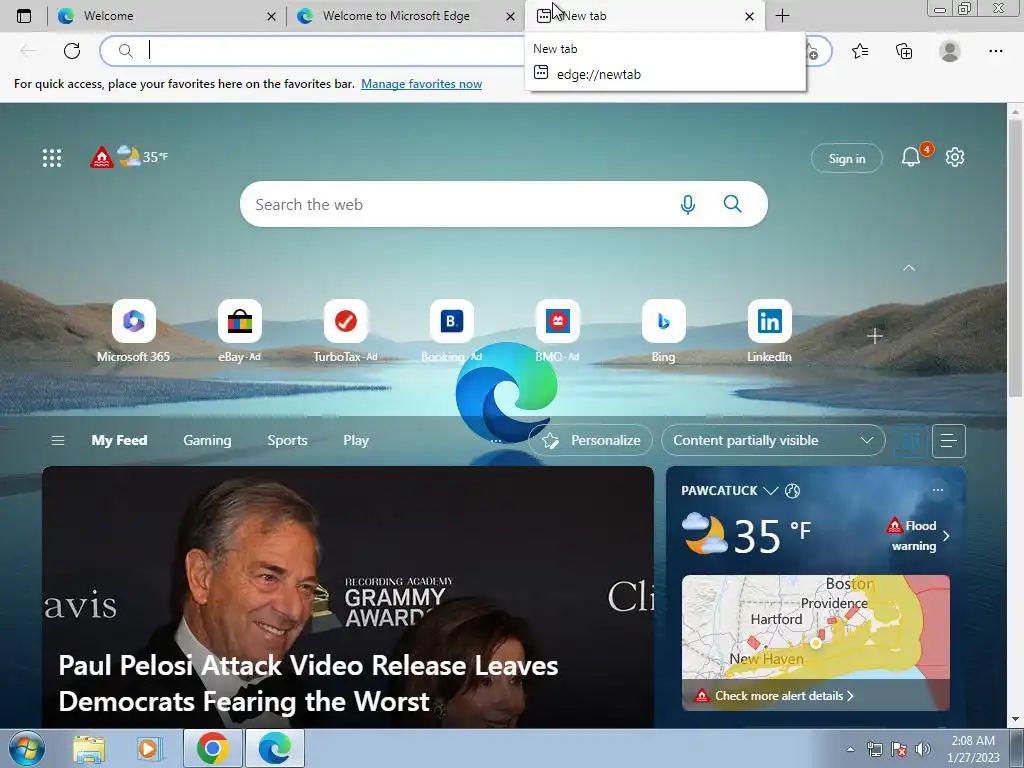1024x768 pixels.
Task: Open the Flood warning alert
Action: click(x=918, y=536)
